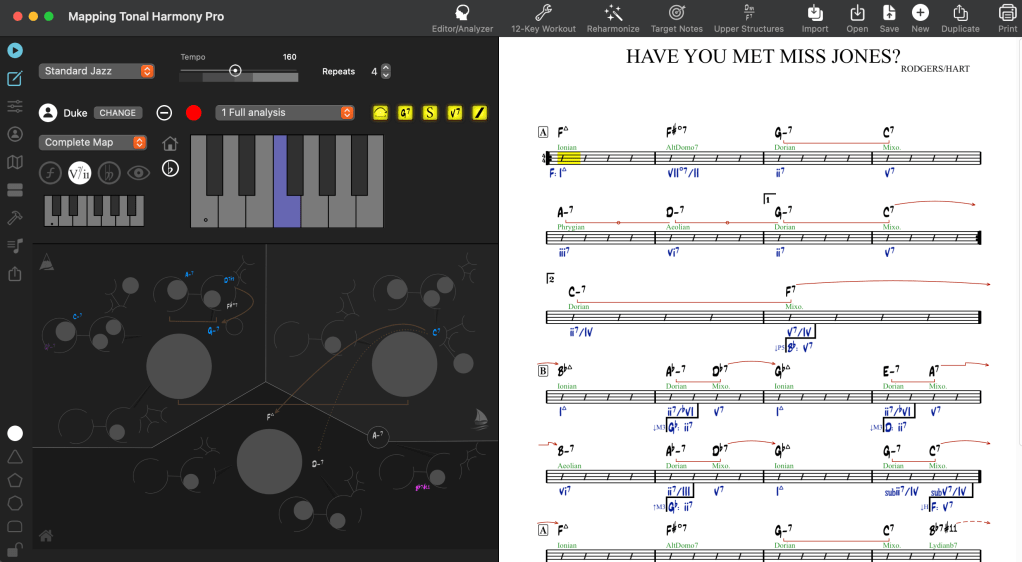Toggle the yellow G7 chord symbol button

click(405, 113)
